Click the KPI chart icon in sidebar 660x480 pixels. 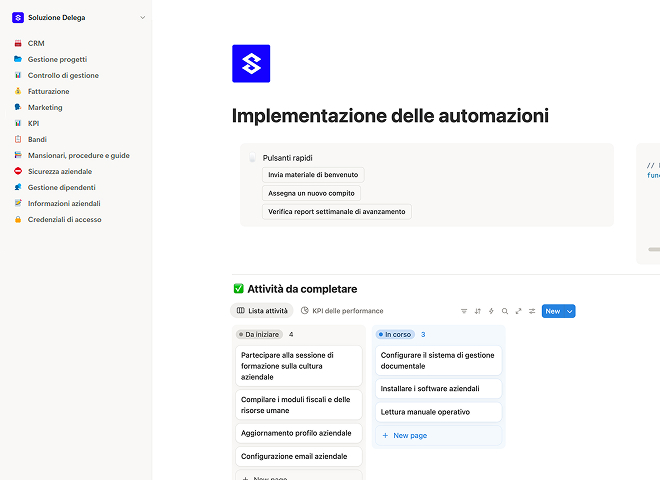18,123
